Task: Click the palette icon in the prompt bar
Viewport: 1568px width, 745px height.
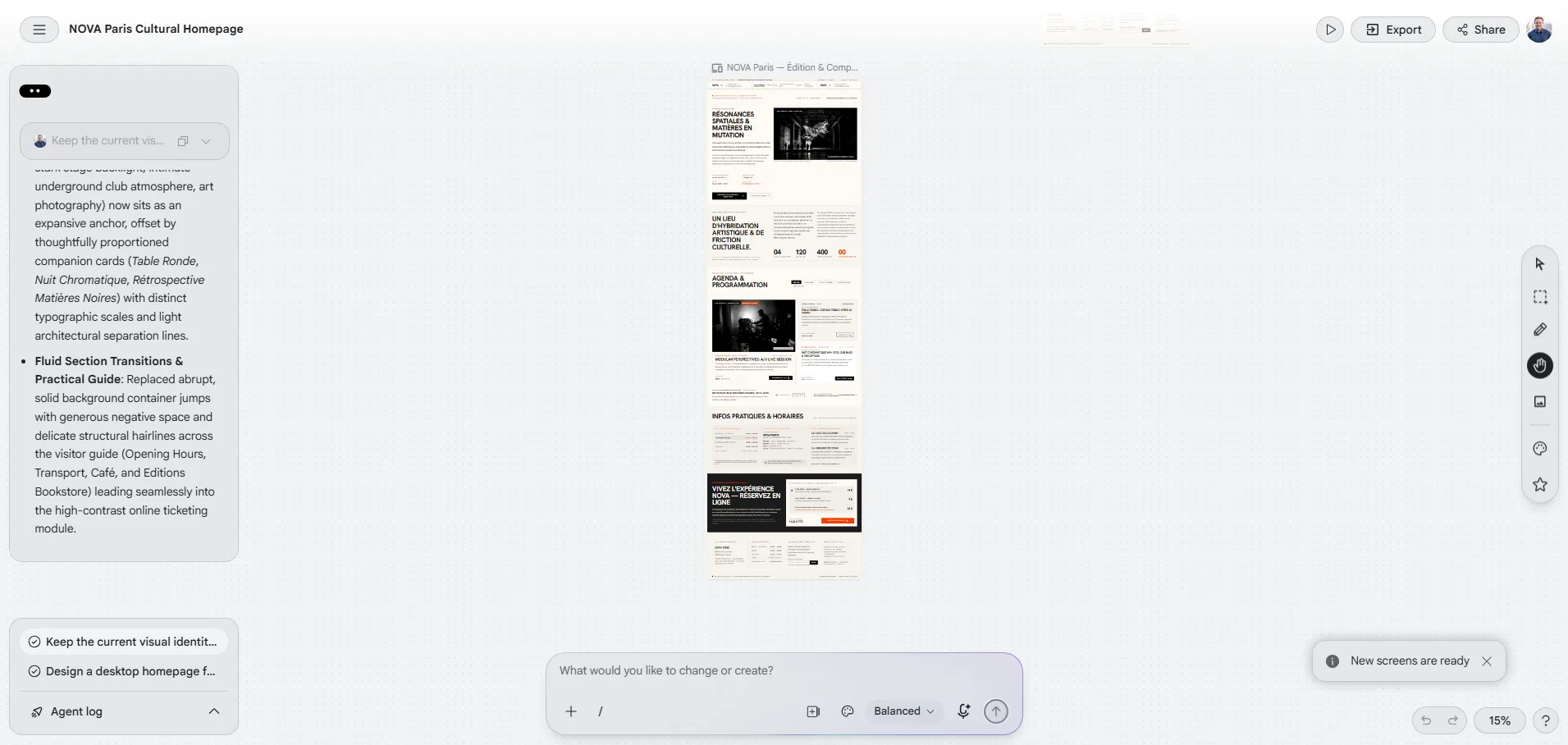Action: [x=848, y=711]
